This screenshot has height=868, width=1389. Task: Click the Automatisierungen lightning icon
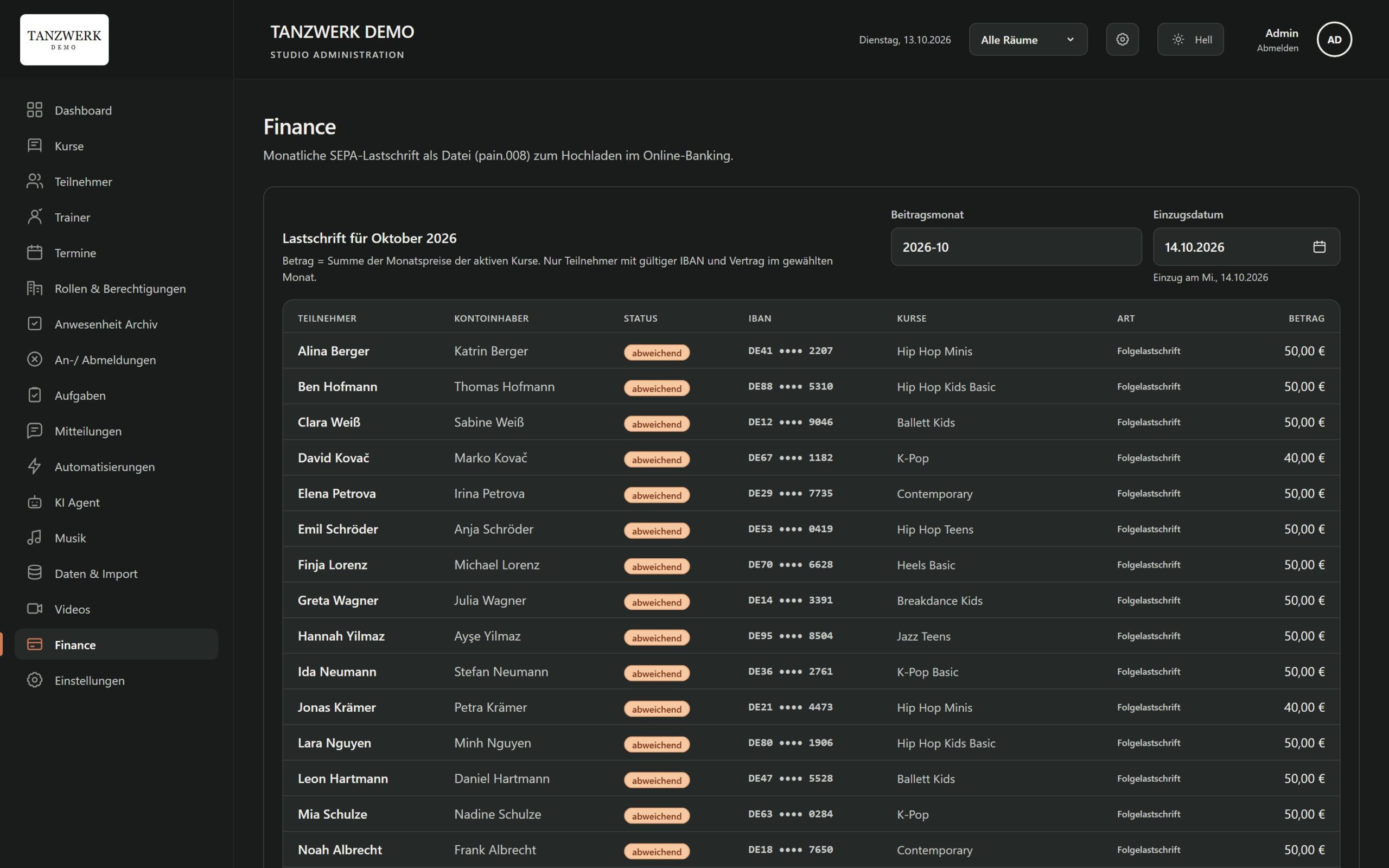[34, 465]
